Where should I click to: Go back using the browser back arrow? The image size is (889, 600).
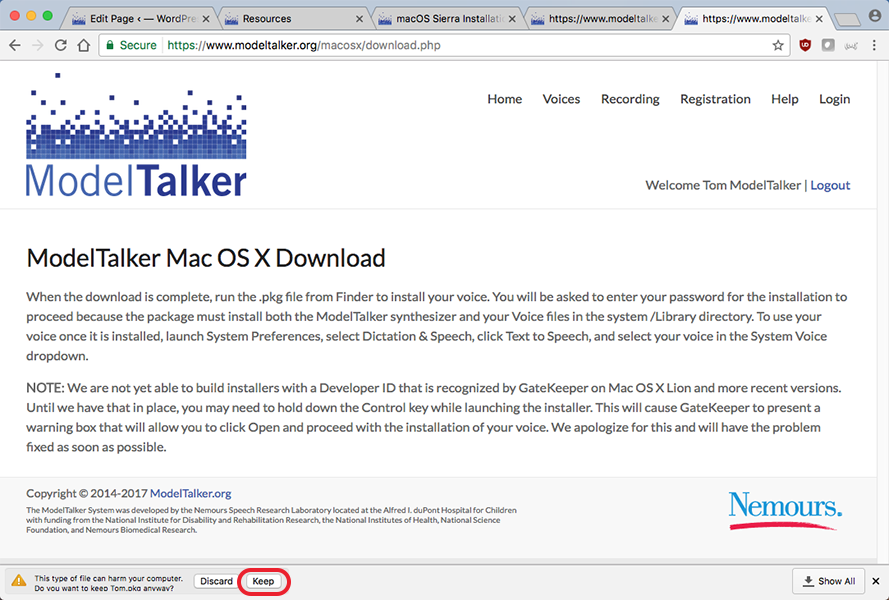(15, 45)
